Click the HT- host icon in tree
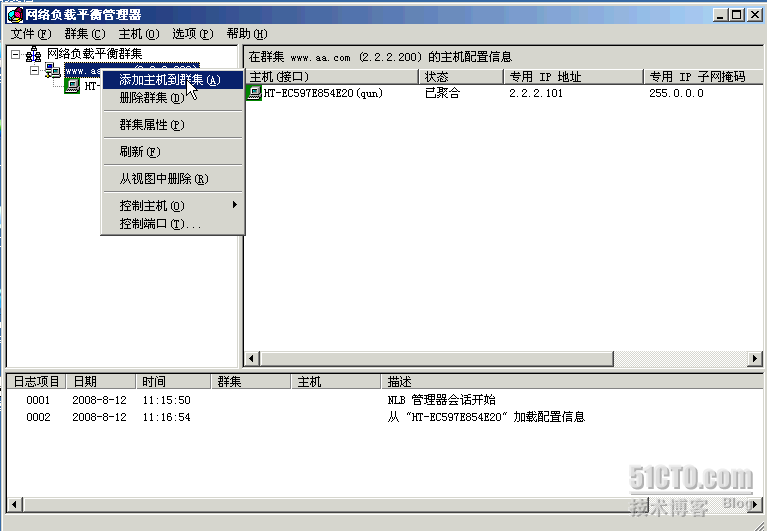The width and height of the screenshot is (767, 531). 72,86
